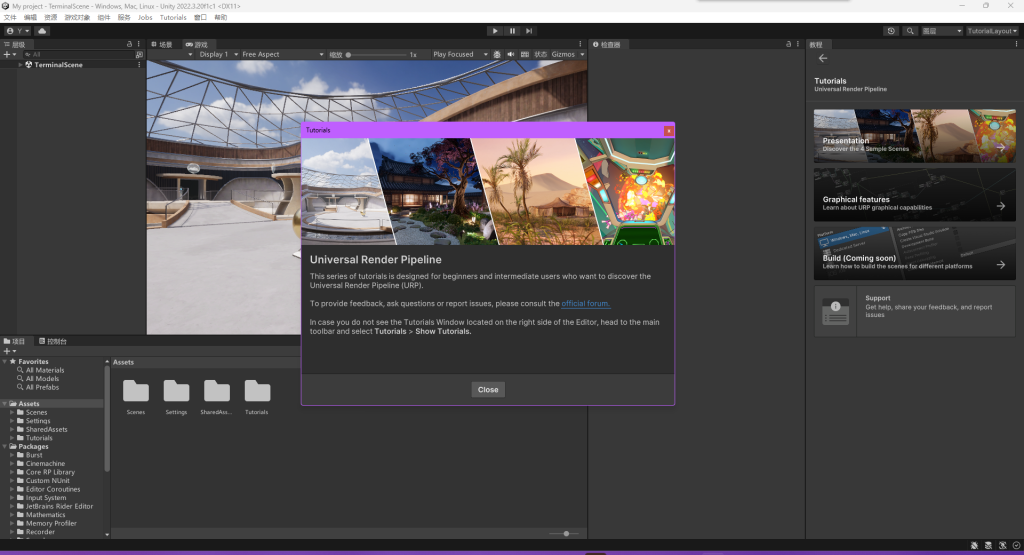Open the Graphical features tutorial card
Image resolution: width=1024 pixels, height=555 pixels.
tap(914, 195)
